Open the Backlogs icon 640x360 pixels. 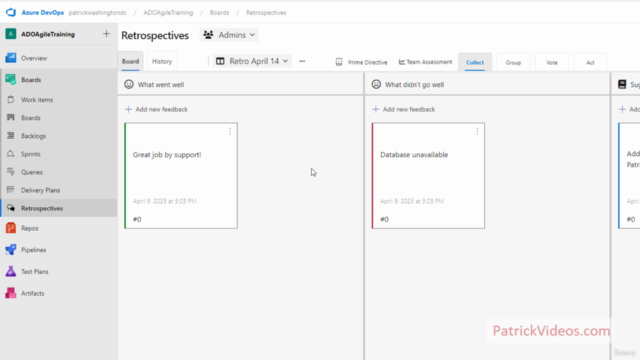point(11,136)
